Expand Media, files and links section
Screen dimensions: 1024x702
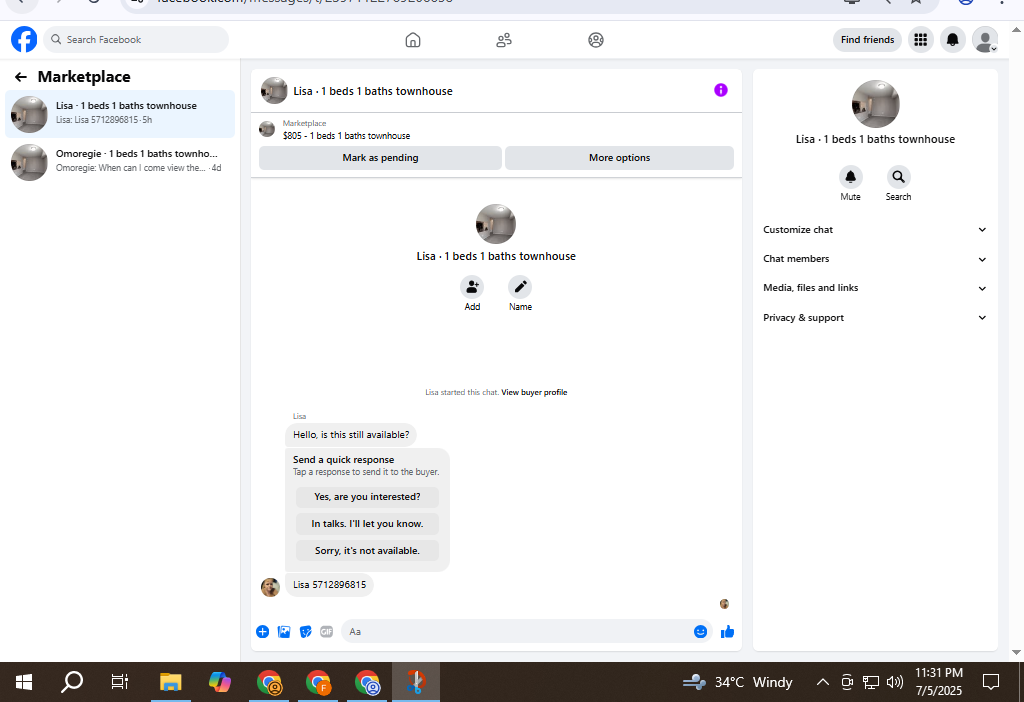pyautogui.click(x=875, y=288)
